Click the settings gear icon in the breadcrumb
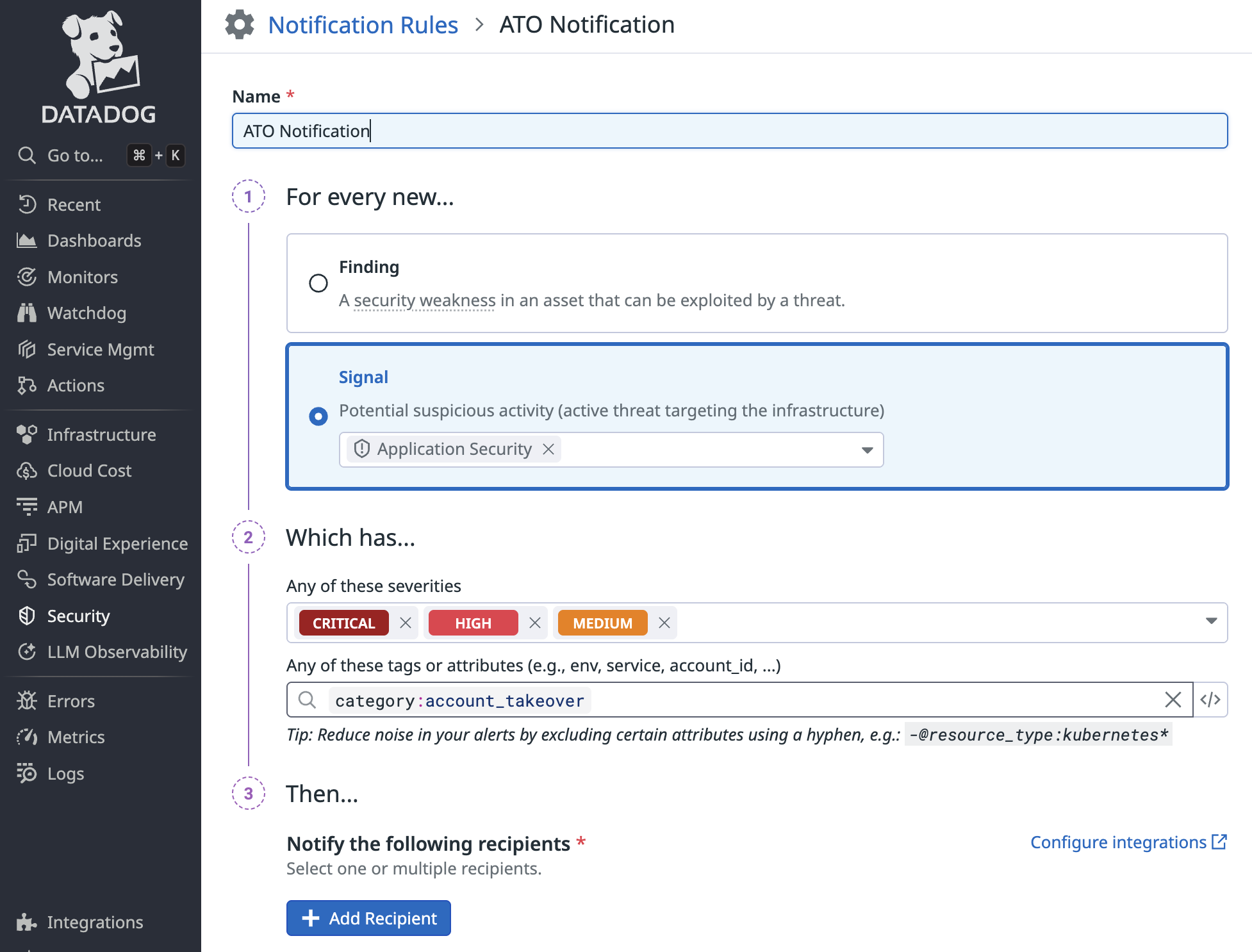The height and width of the screenshot is (952, 1252). coord(240,25)
